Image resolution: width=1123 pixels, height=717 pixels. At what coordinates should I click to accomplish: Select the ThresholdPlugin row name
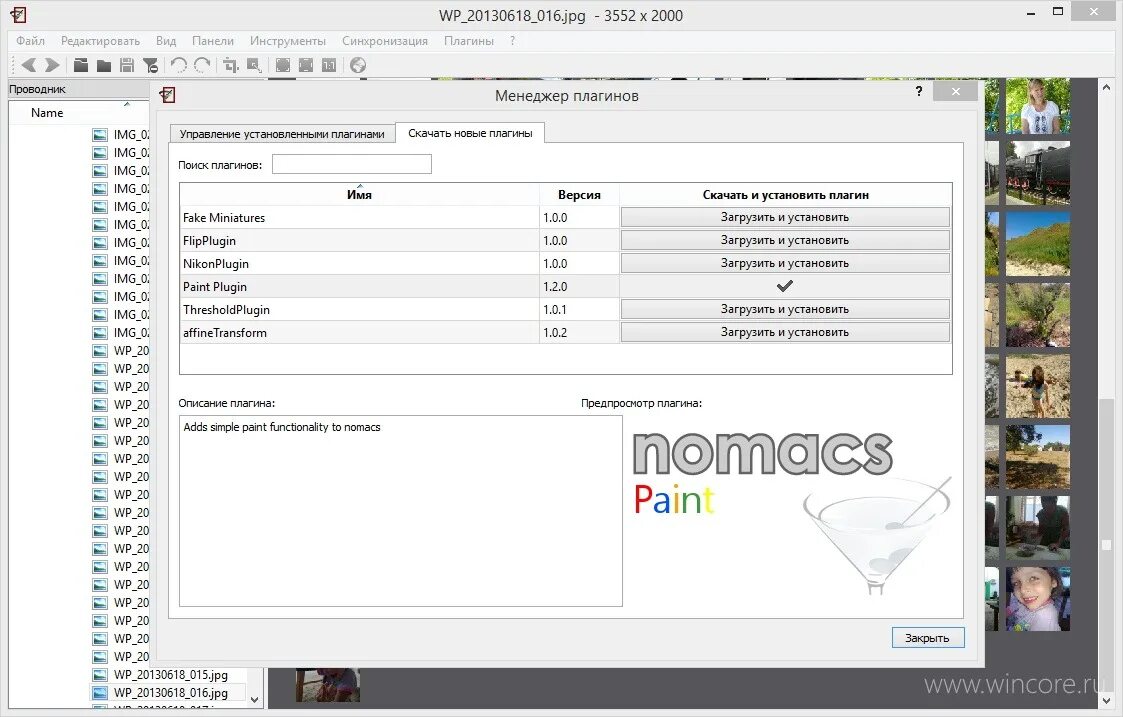tap(226, 309)
